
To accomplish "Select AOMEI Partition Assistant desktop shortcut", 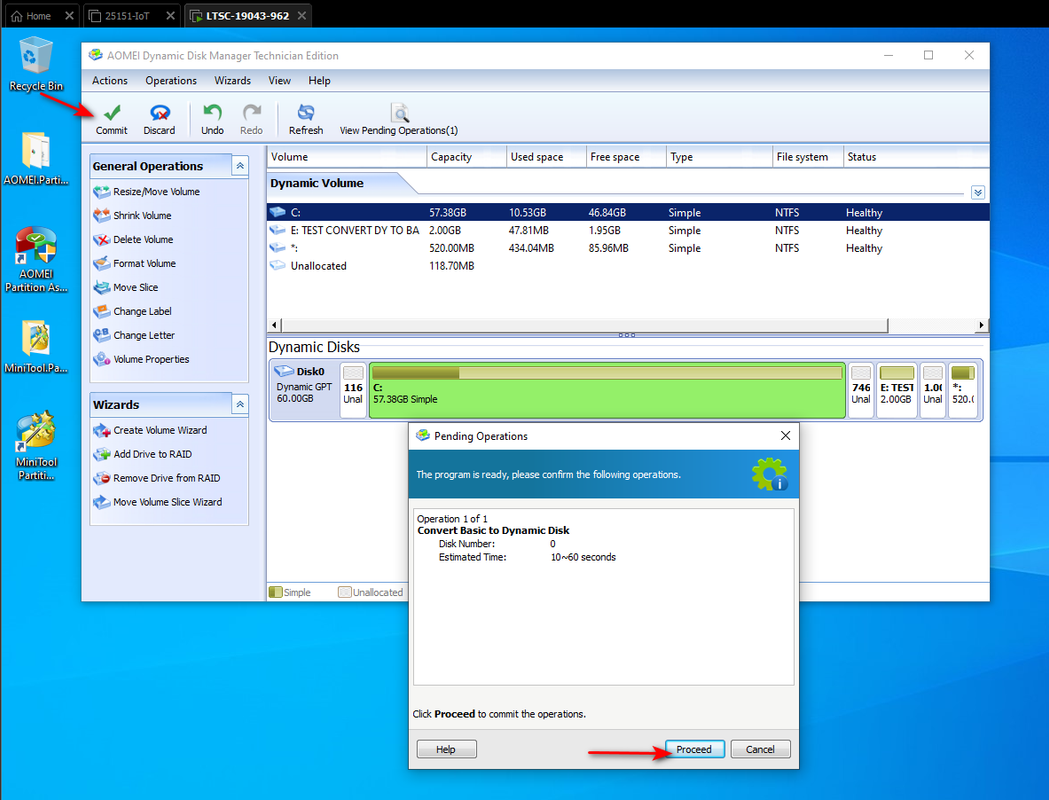I will (x=35, y=260).
